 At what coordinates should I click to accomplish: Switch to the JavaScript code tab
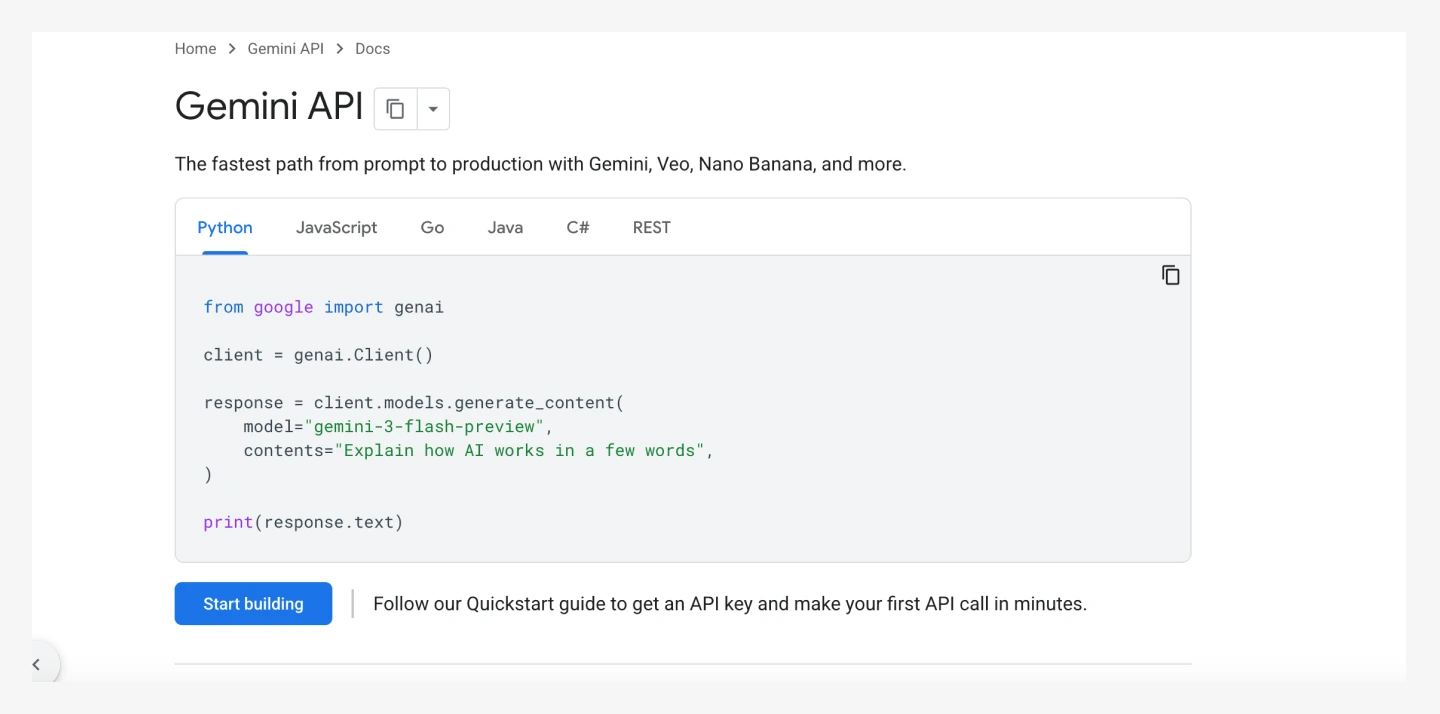[336, 227]
